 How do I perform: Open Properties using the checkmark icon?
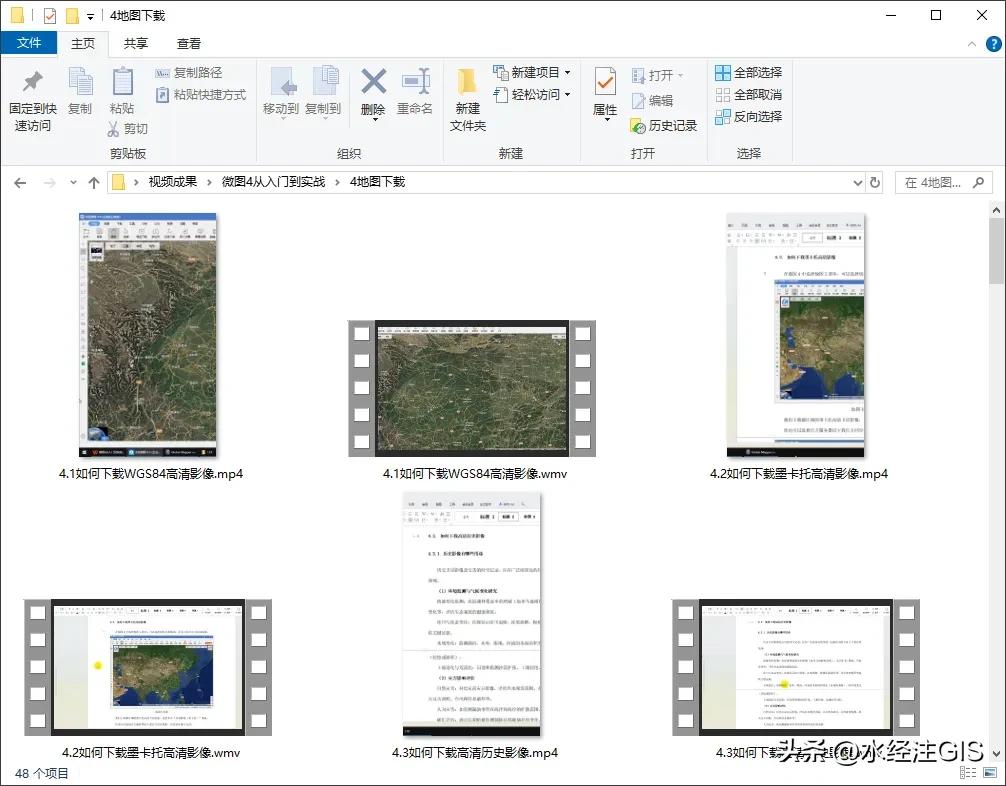[605, 82]
